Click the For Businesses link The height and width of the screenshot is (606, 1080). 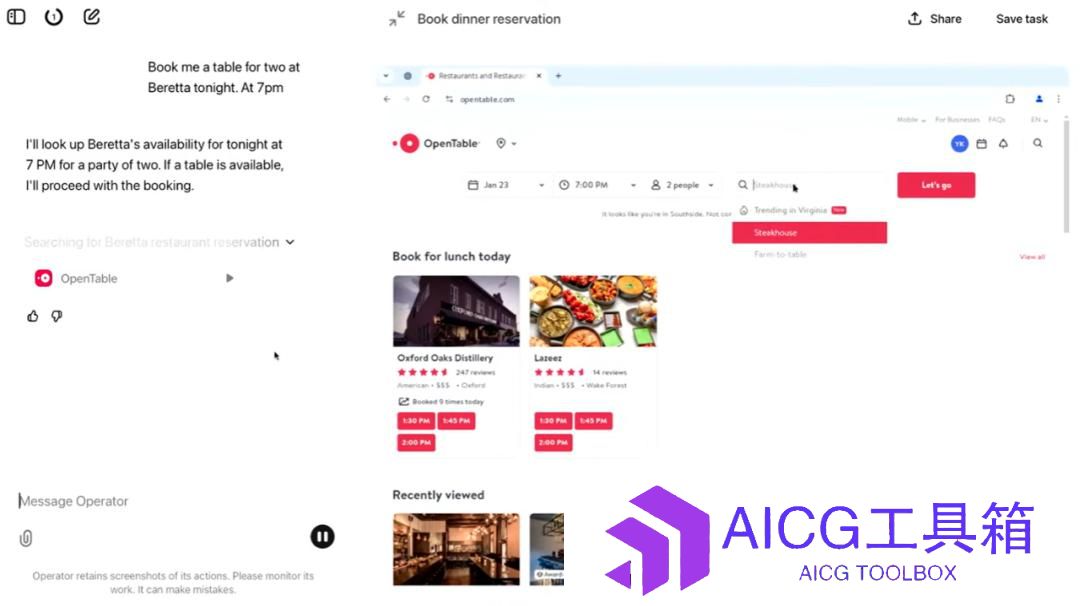(957, 120)
